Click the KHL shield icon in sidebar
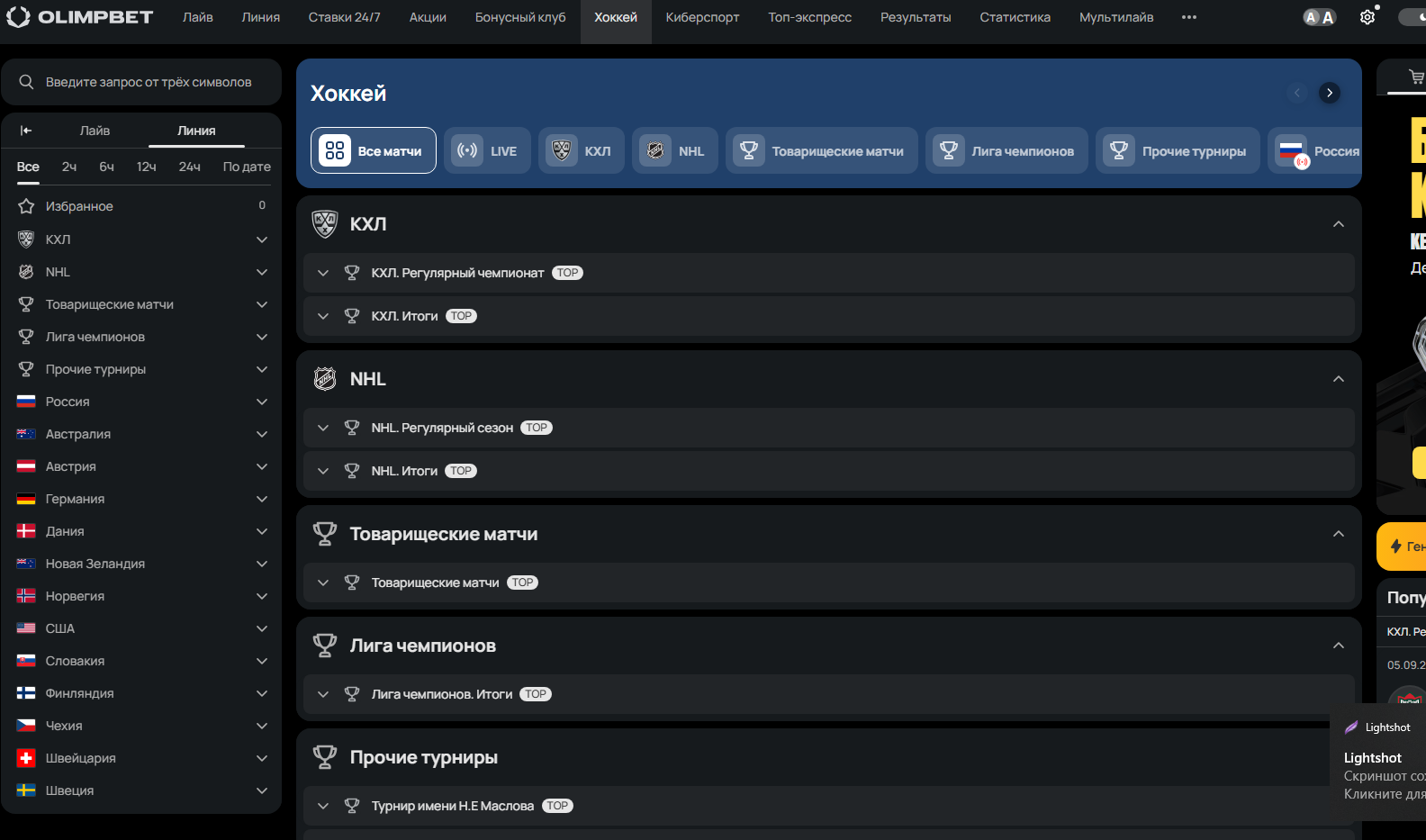This screenshot has width=1426, height=840. [x=26, y=239]
